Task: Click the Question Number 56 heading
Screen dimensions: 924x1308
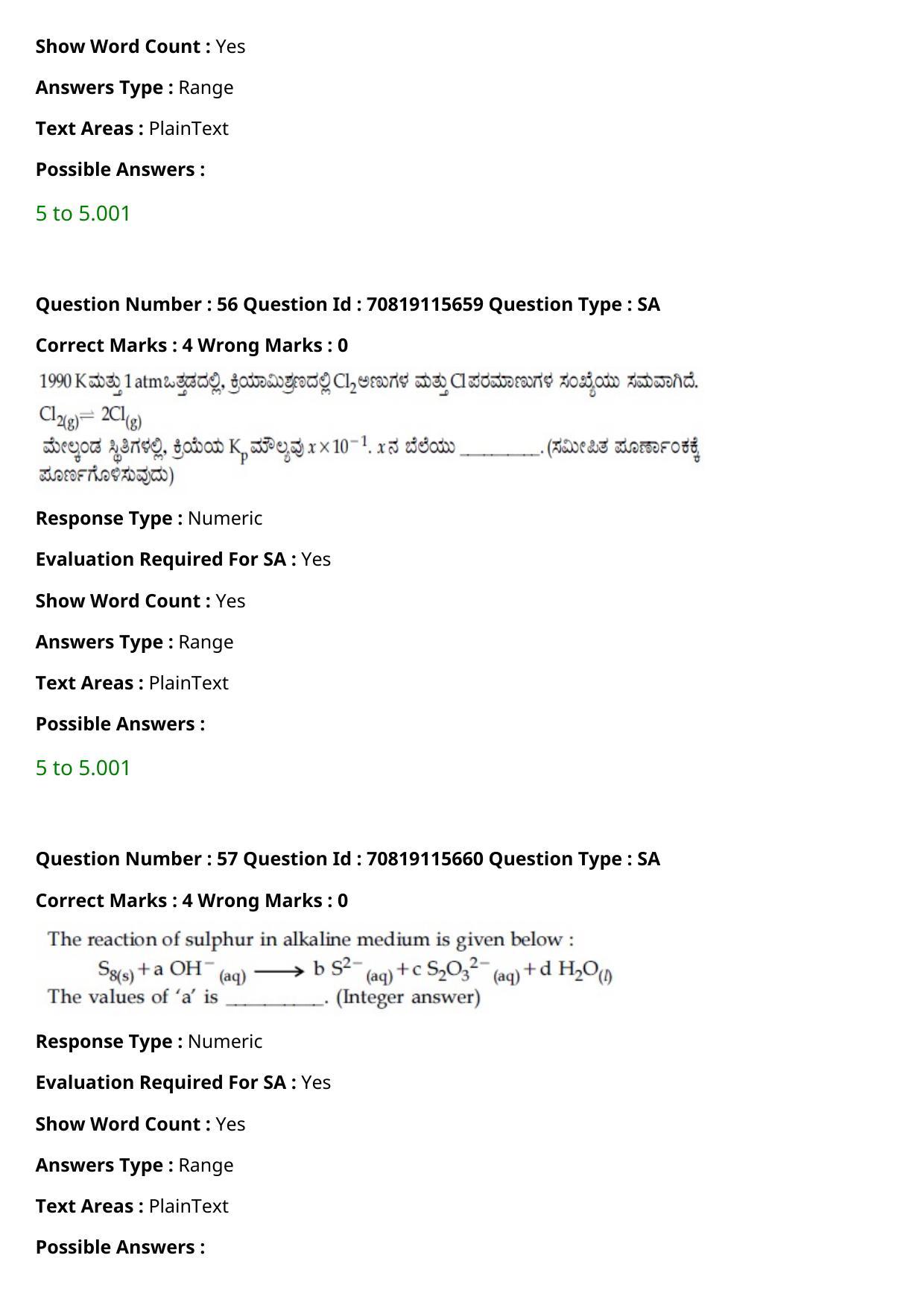Action: [x=348, y=304]
